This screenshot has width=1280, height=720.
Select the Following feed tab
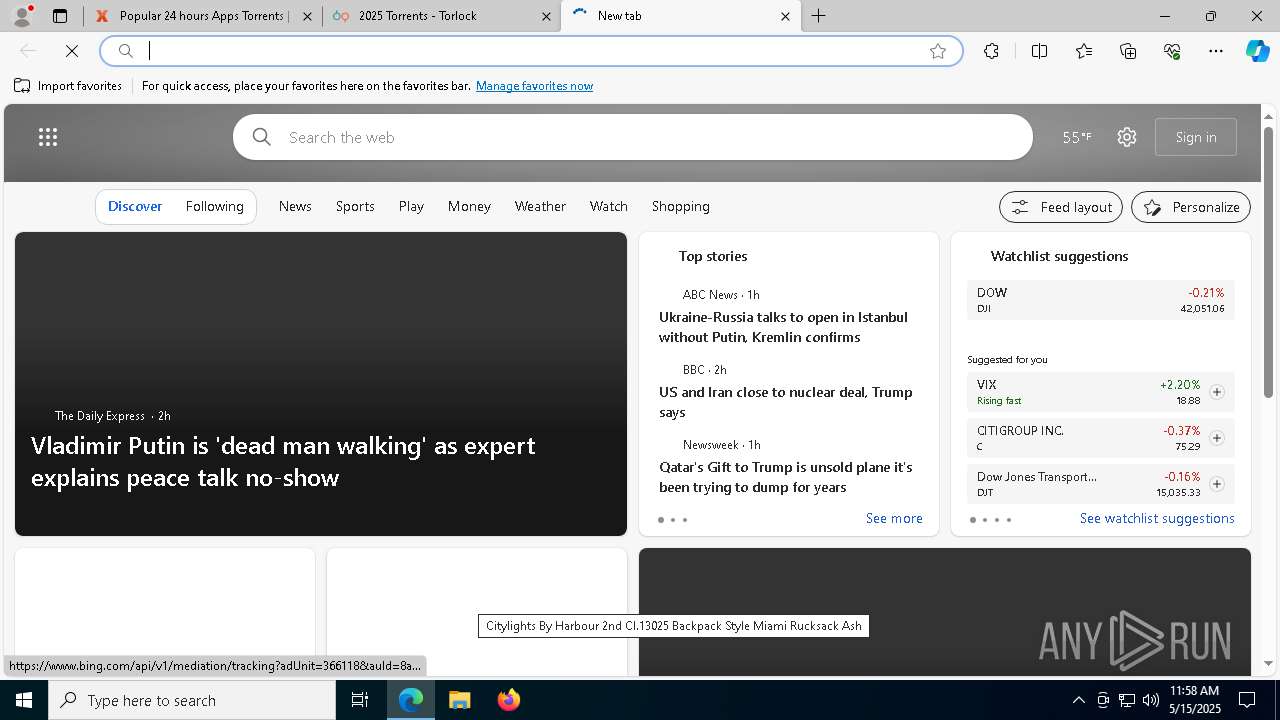[215, 206]
